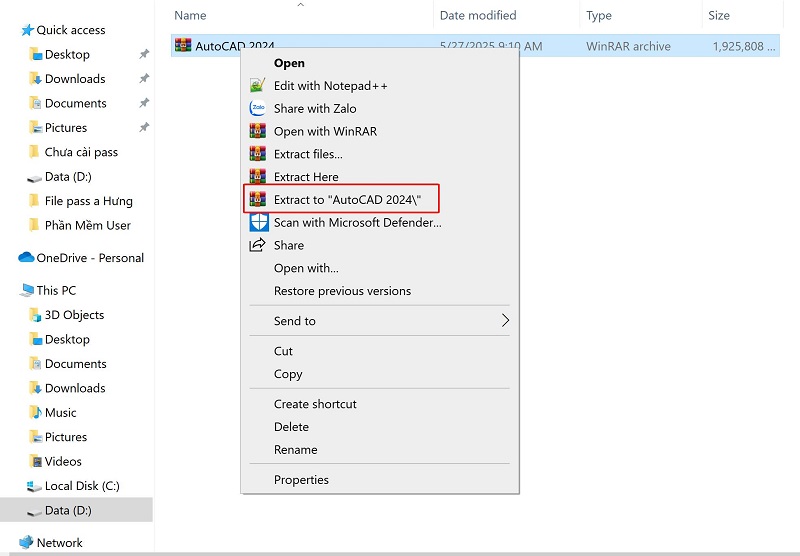Screen dimensions: 800x556
Task: Open Desktop under This PC
Action: (67, 339)
